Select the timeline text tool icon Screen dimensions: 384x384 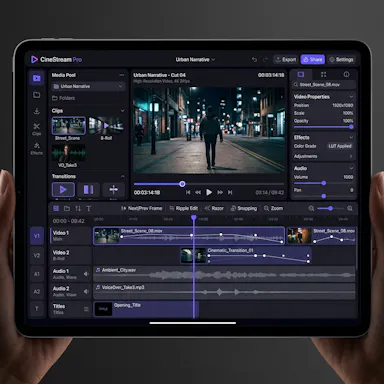(x=89, y=208)
